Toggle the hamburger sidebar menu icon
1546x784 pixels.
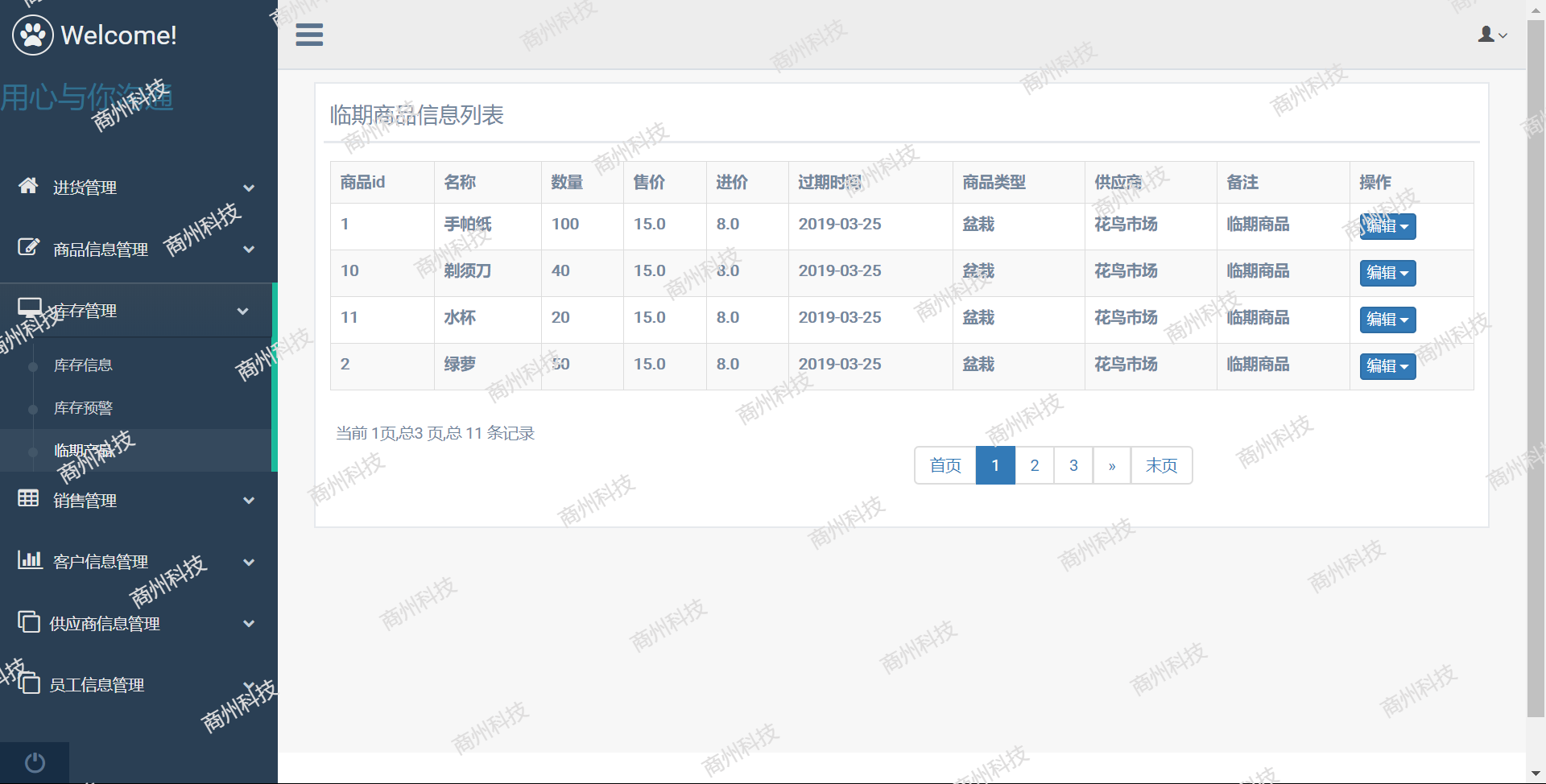309,35
